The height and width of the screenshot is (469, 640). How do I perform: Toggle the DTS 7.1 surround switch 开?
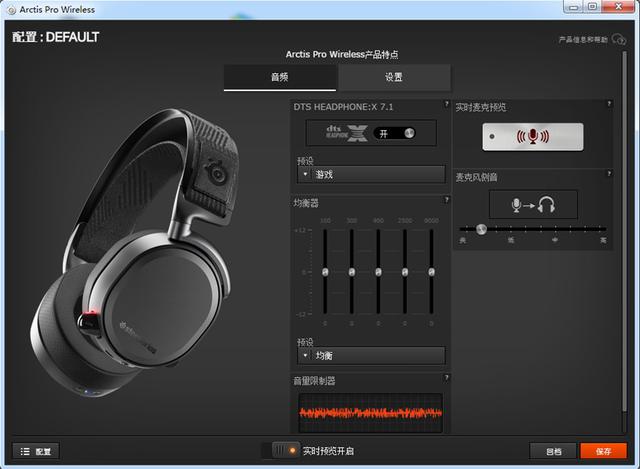coord(394,132)
